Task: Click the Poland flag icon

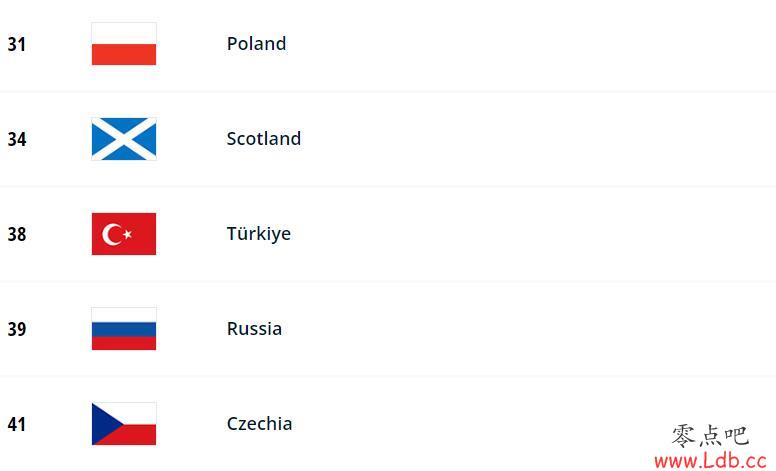Action: point(124,44)
